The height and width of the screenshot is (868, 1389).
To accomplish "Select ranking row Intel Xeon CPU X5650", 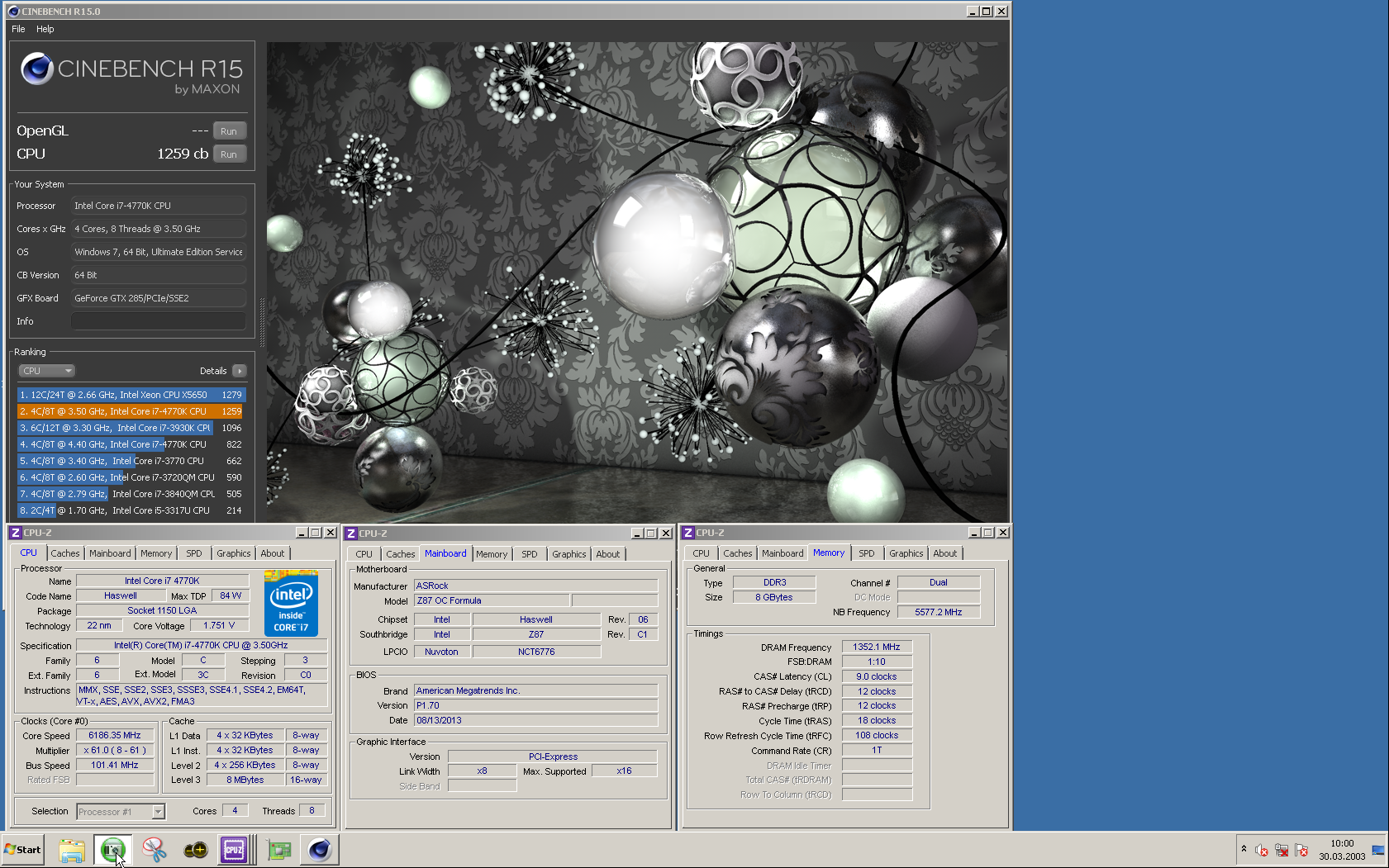I will click(x=131, y=395).
